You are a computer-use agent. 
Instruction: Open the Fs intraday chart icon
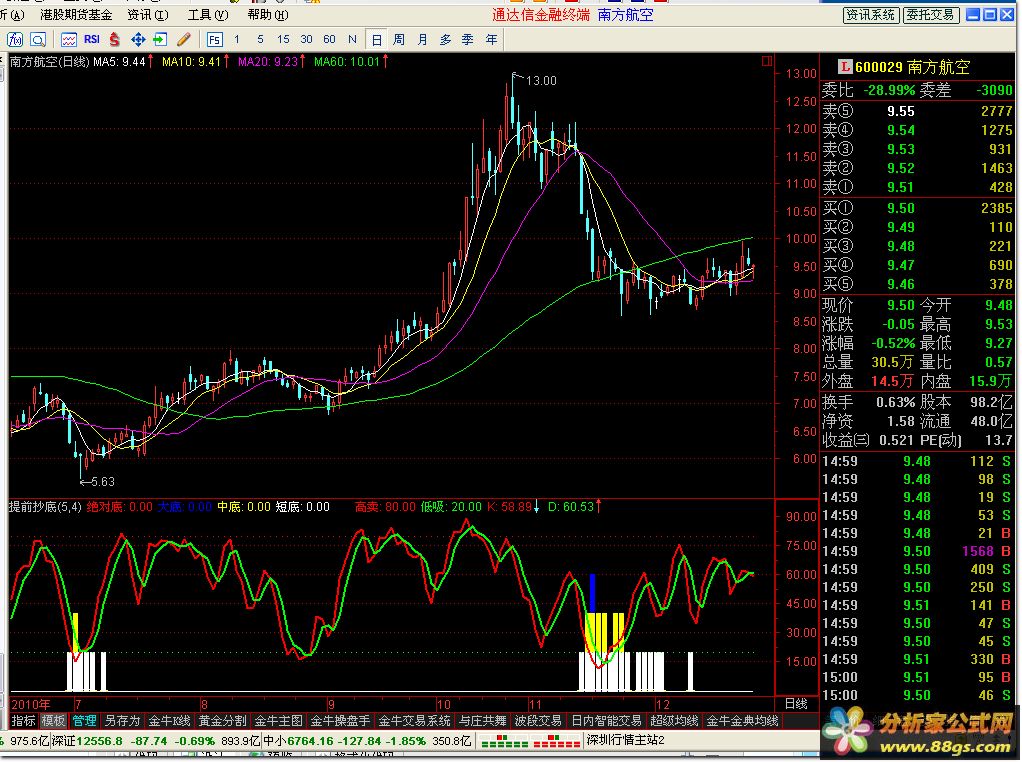(x=214, y=40)
